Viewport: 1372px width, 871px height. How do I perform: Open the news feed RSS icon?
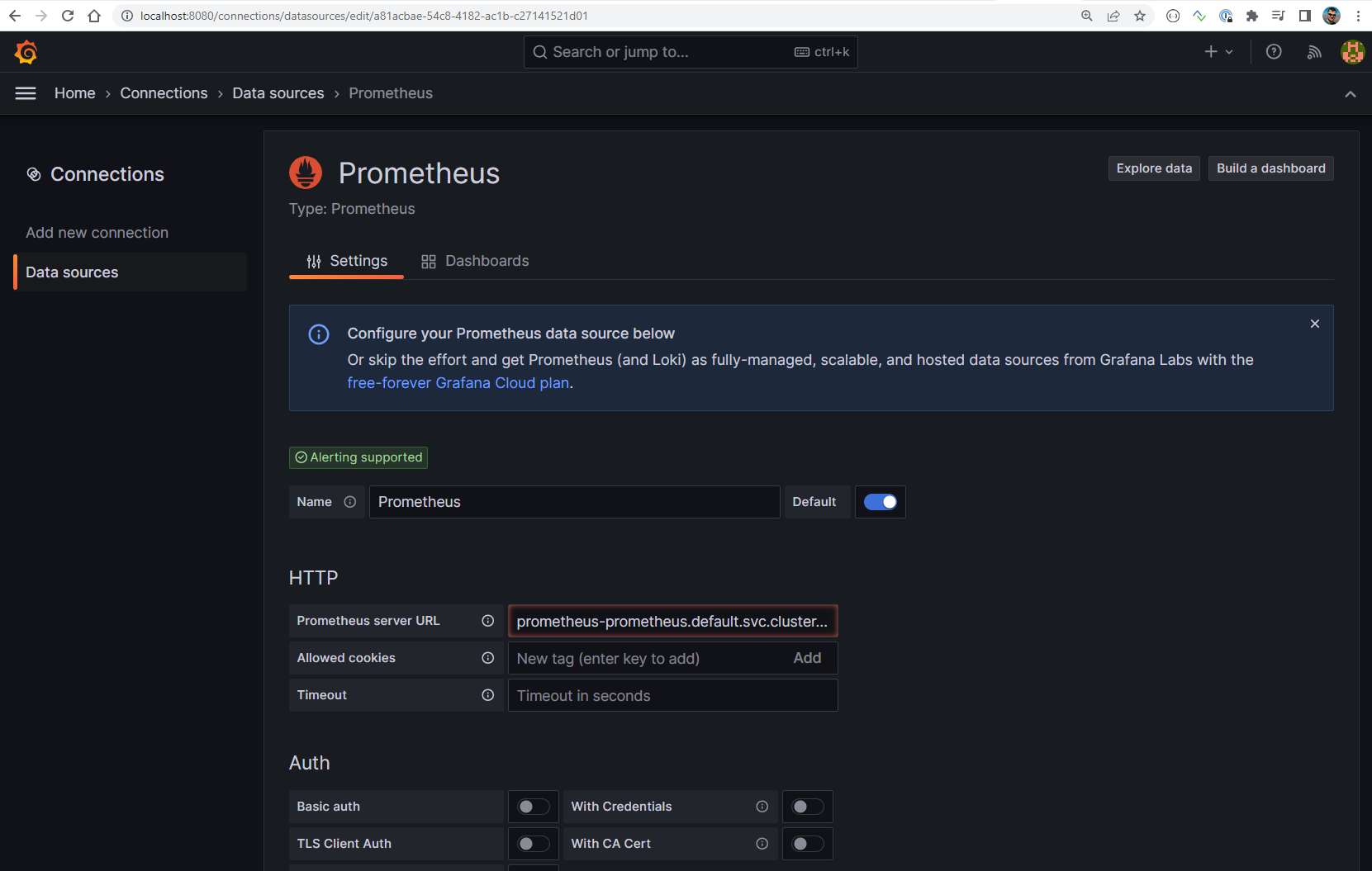pos(1313,52)
